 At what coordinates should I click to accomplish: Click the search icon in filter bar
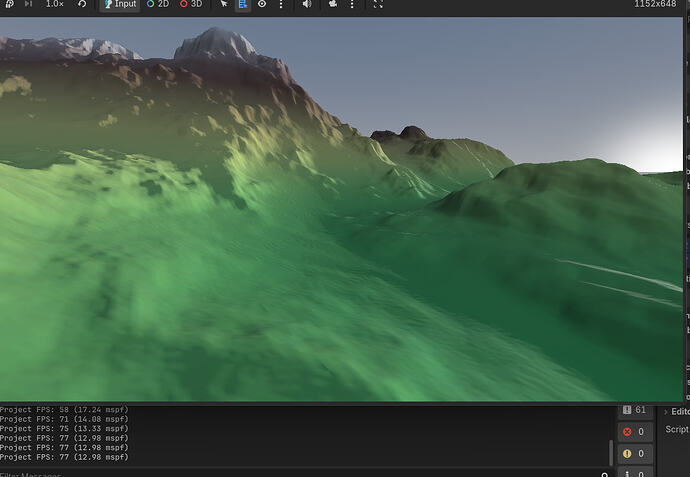605,474
